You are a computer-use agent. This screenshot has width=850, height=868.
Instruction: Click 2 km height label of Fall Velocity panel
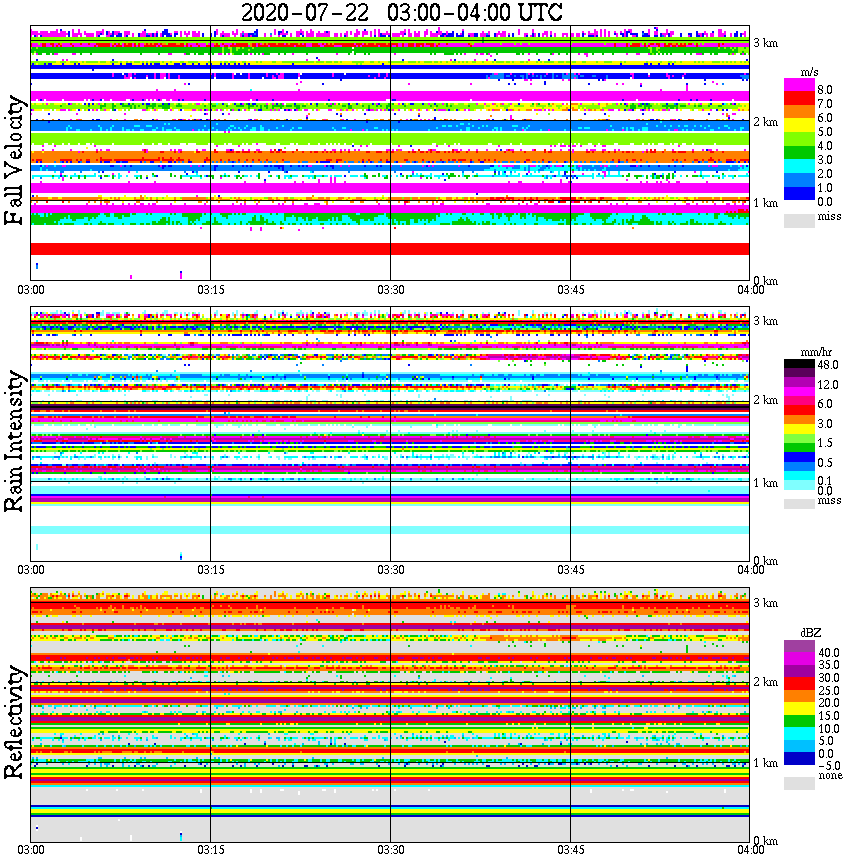pos(766,122)
